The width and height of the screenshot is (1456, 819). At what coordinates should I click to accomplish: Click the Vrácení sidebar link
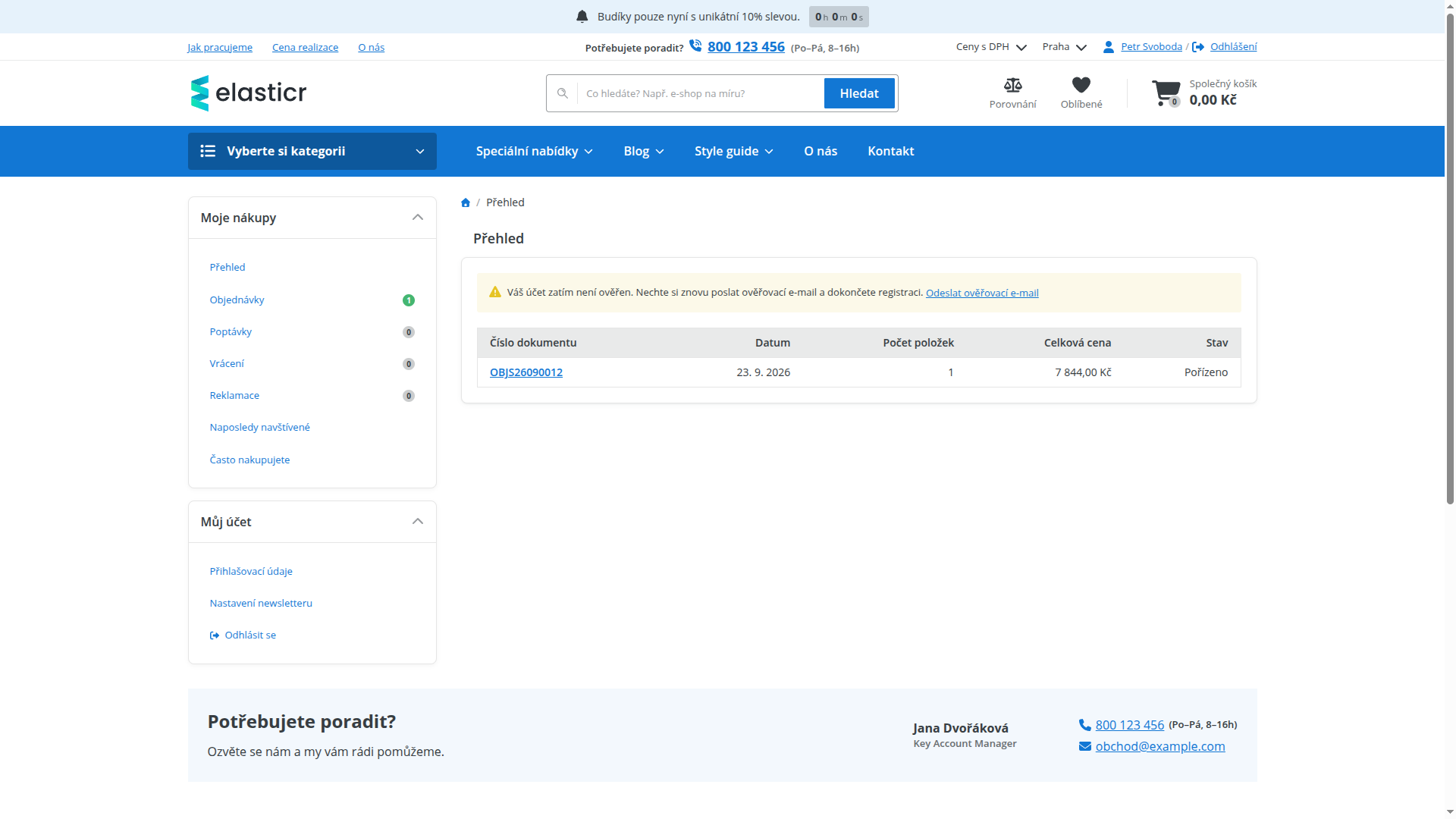[227, 363]
